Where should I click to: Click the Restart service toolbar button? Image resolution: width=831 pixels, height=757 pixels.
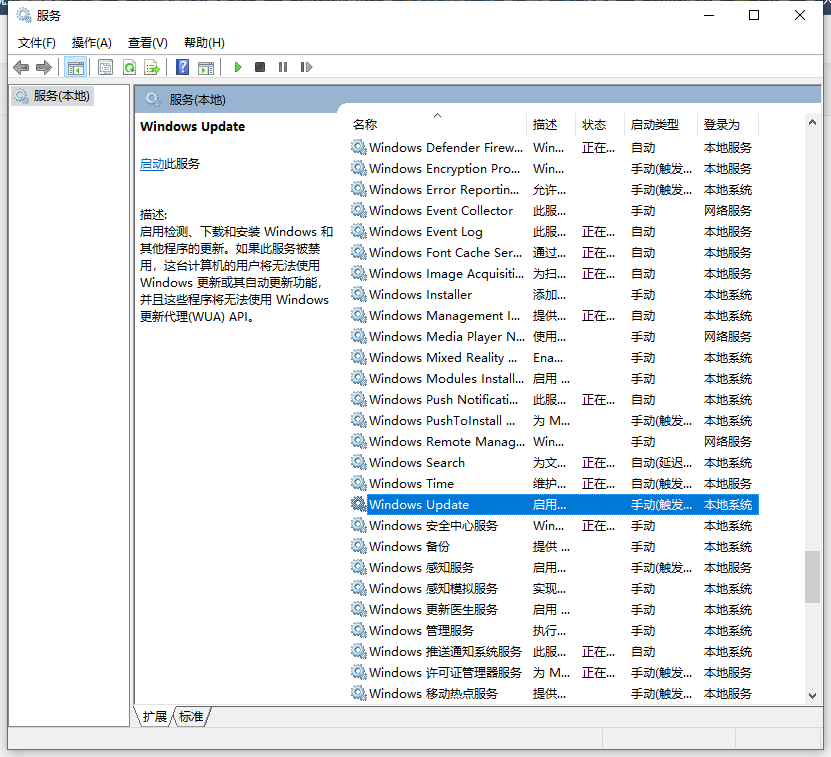[x=306, y=67]
